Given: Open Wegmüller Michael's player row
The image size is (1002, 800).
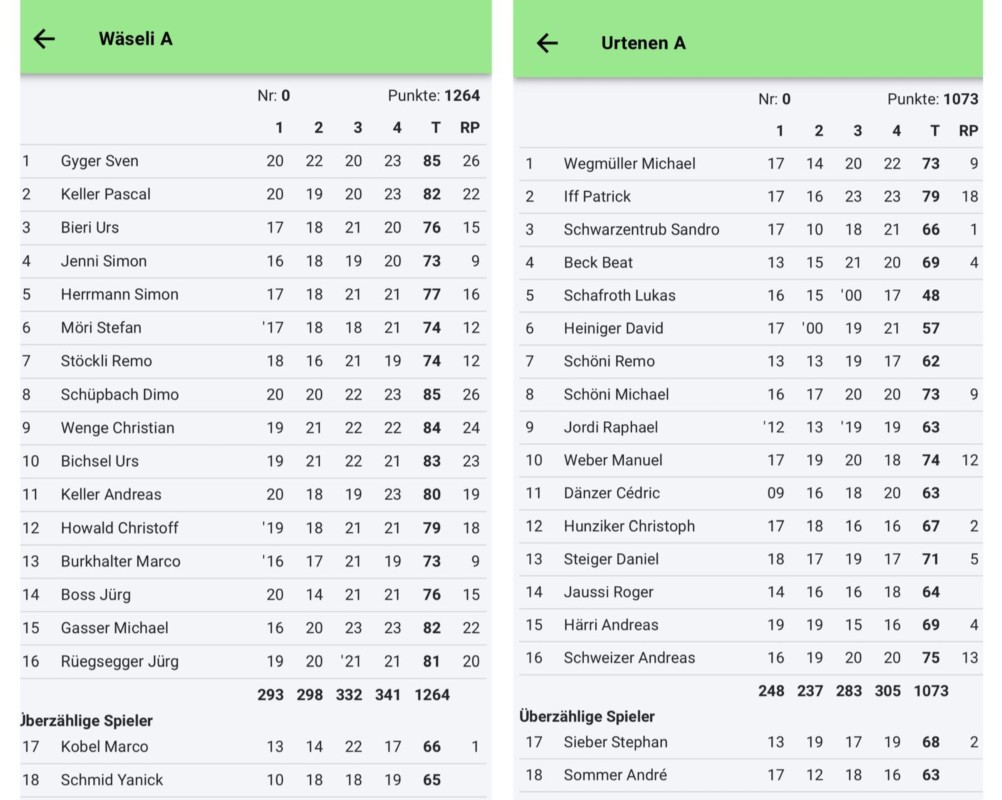Looking at the screenshot, I should pos(629,164).
